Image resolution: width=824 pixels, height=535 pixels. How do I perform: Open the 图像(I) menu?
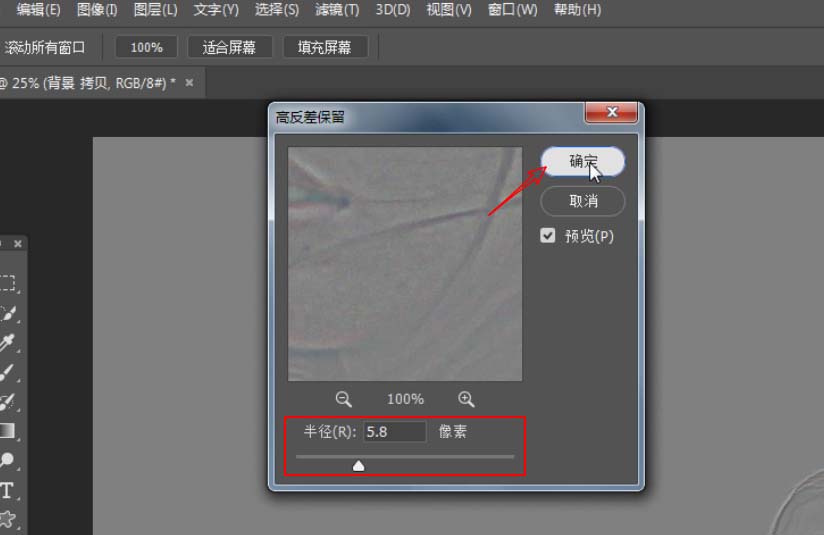pyautogui.click(x=97, y=9)
